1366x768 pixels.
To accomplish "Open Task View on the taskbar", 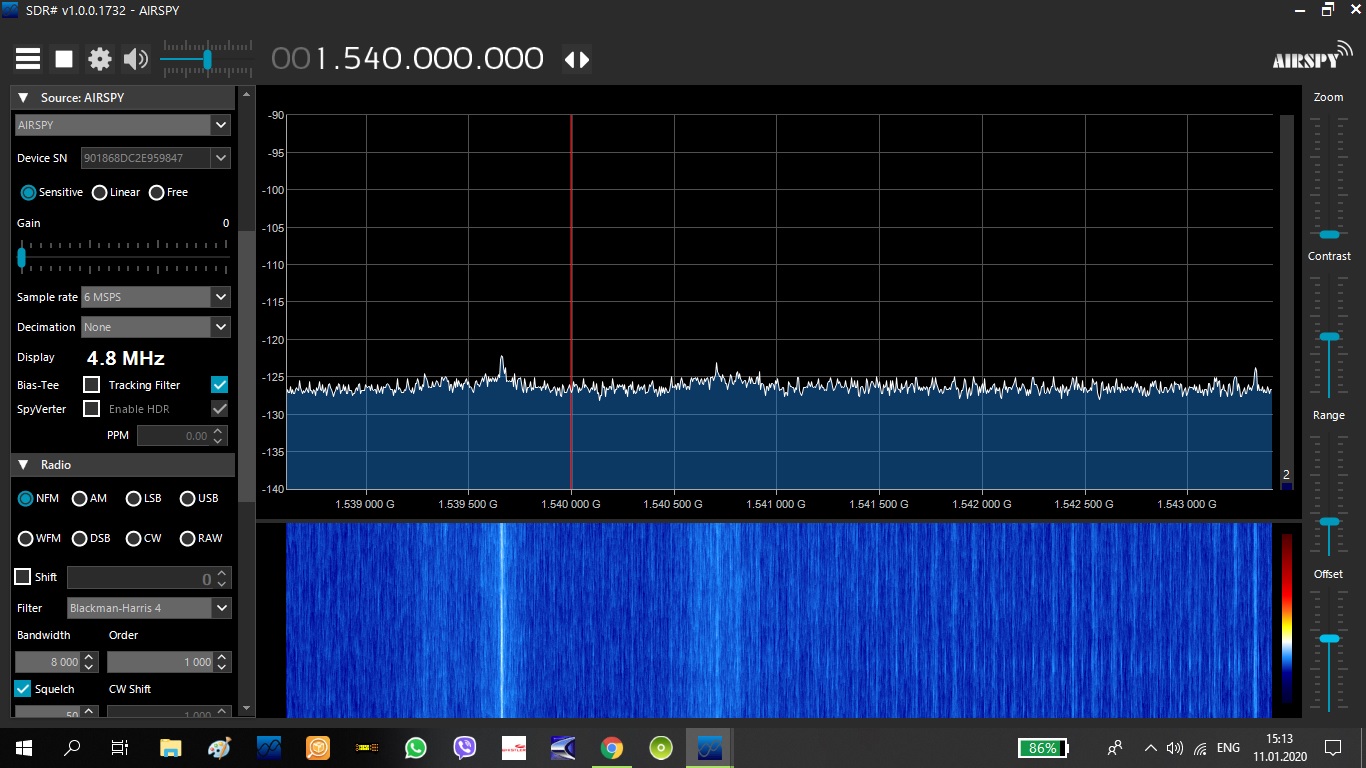I will 120,747.
